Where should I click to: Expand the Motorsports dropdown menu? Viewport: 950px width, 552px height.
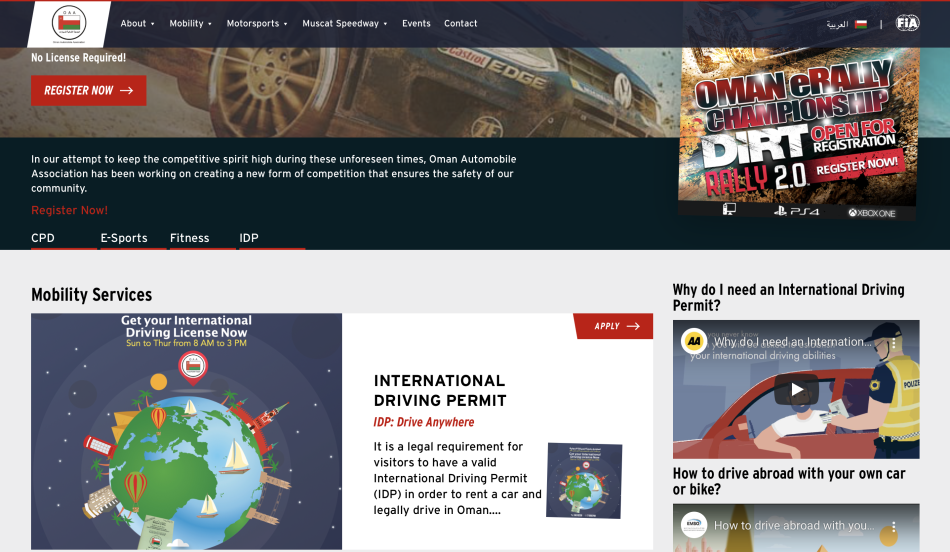point(257,24)
